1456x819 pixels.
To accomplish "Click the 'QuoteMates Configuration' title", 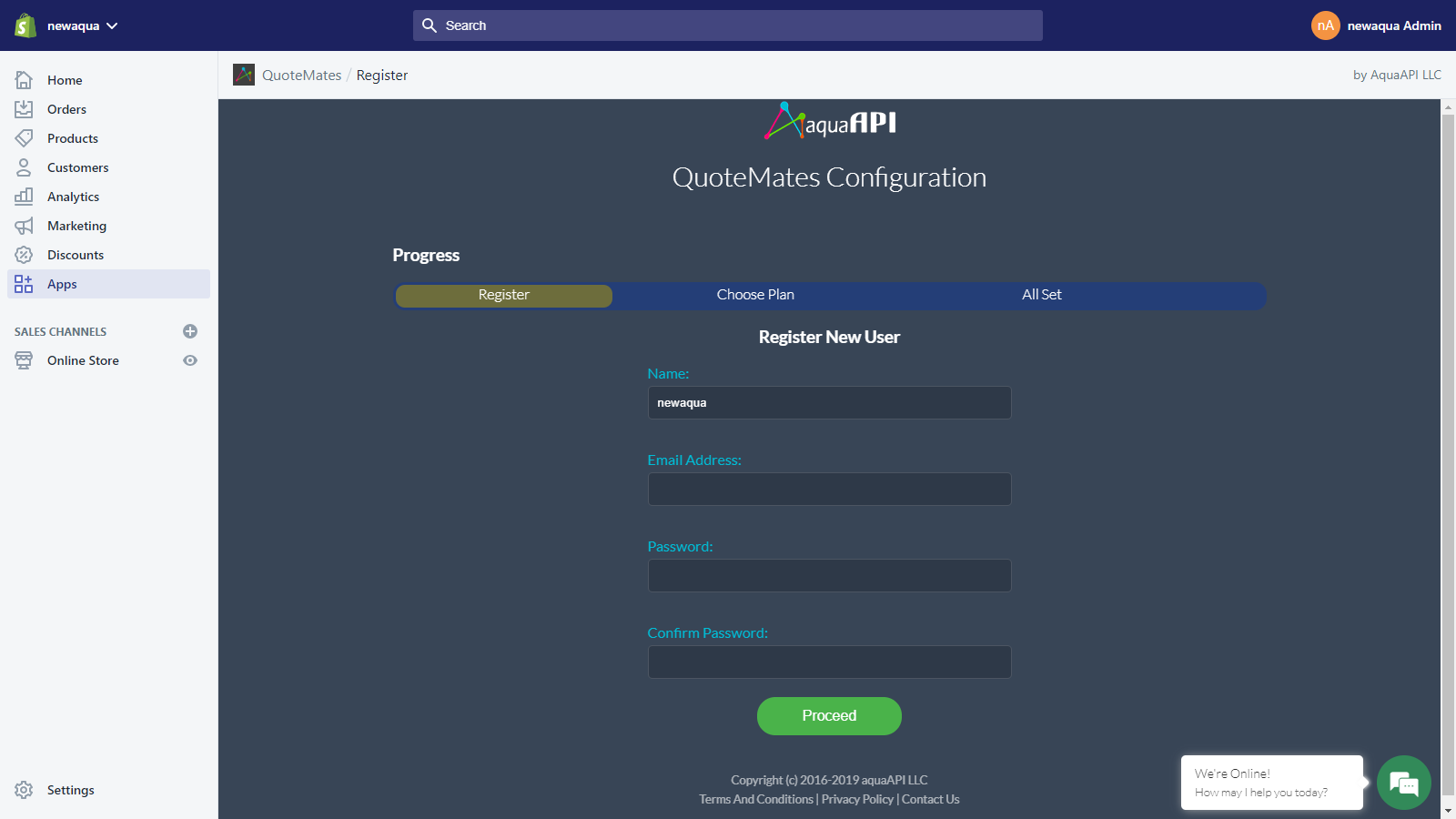I will pos(829,177).
